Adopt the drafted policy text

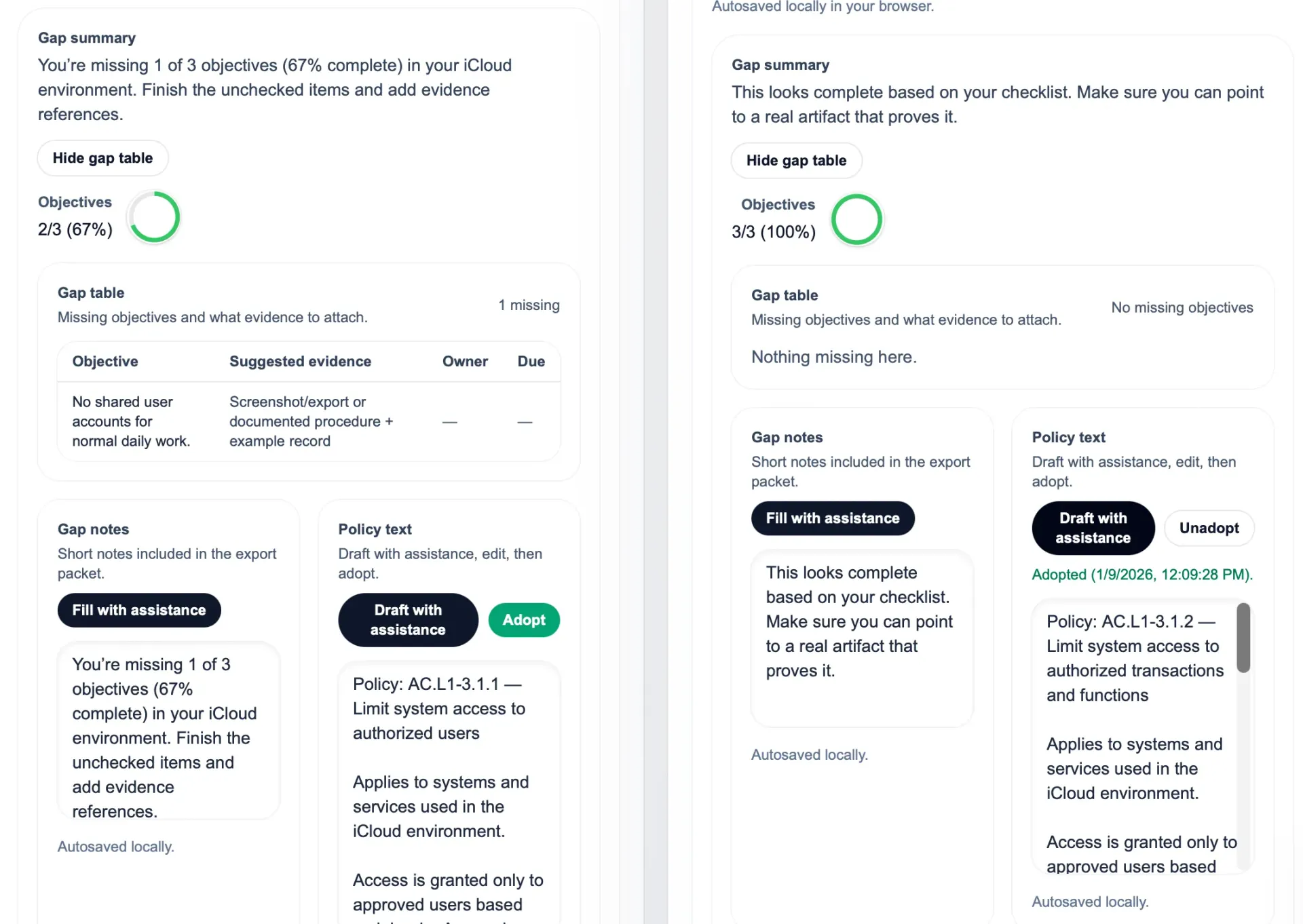(523, 619)
